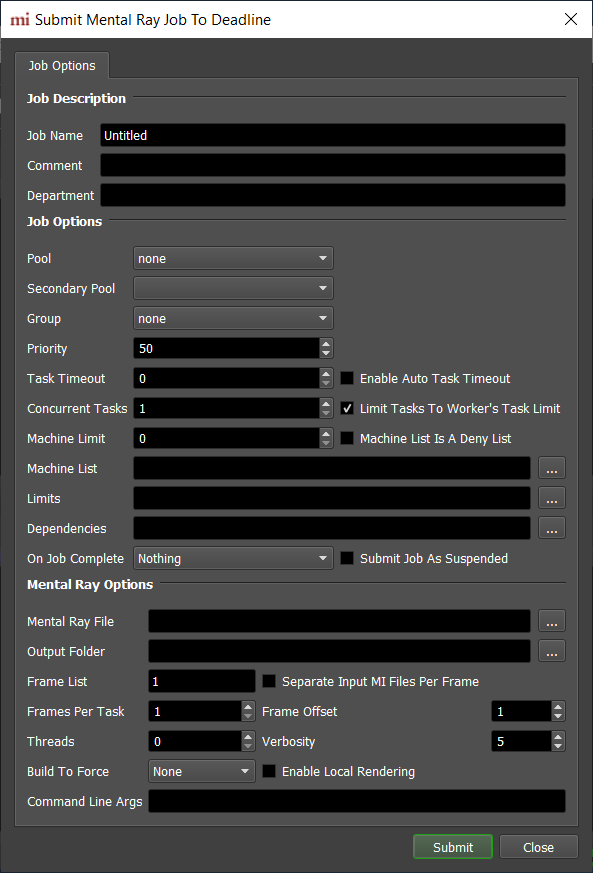Decrease Verbosity with the down arrow

click(558, 747)
